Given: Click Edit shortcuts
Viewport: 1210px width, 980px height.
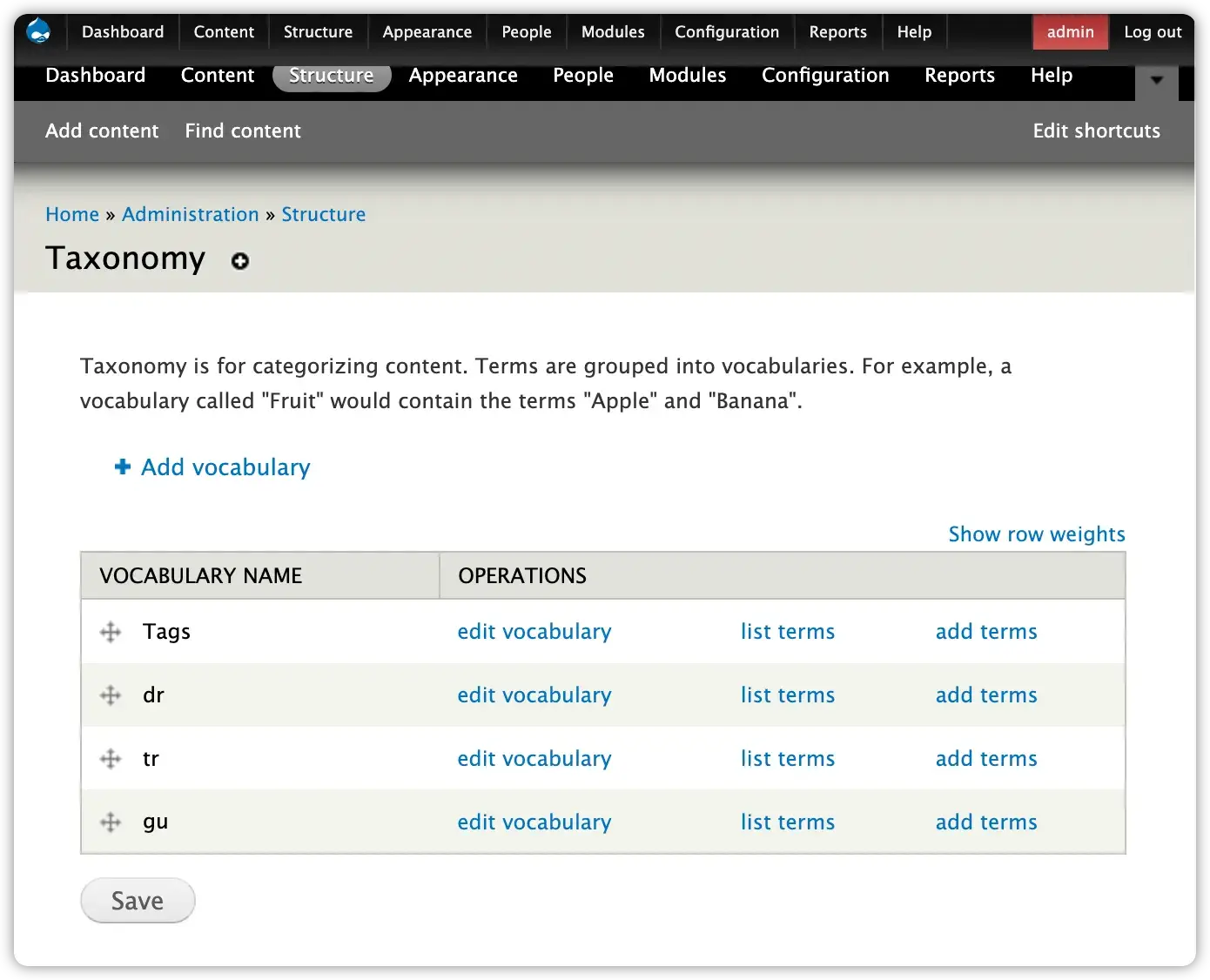Looking at the screenshot, I should [x=1096, y=131].
